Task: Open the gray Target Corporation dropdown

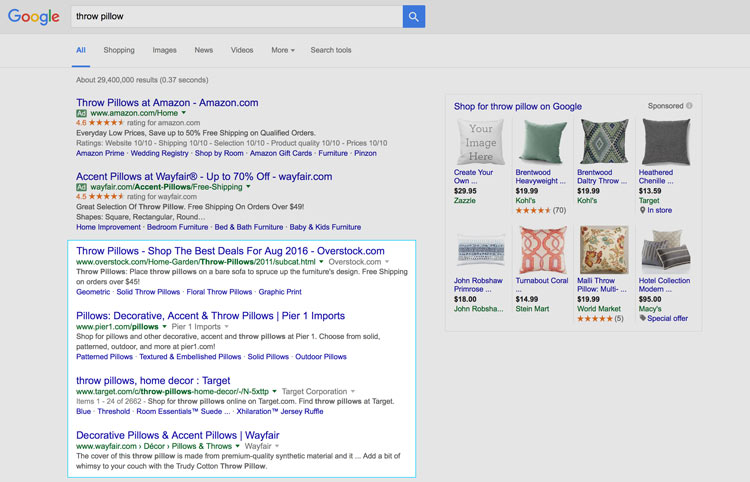Action: 353,391
